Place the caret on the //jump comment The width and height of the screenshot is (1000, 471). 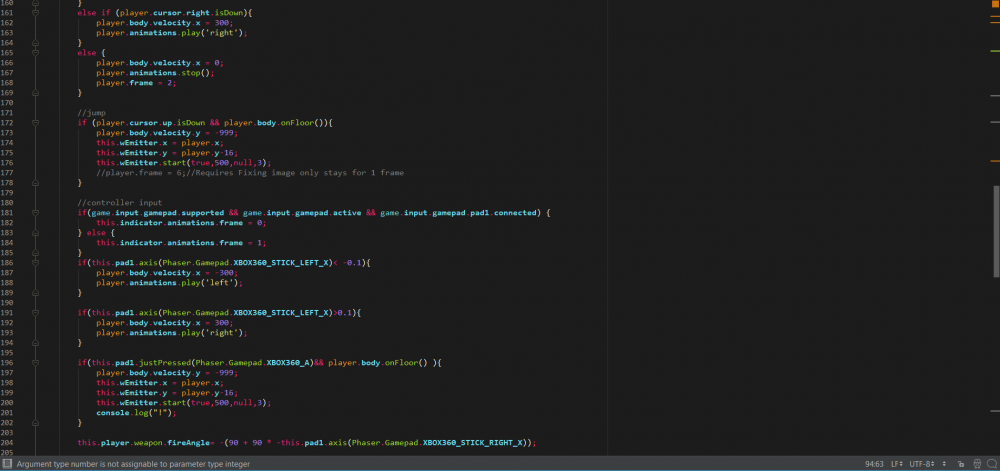pyautogui.click(x=91, y=113)
